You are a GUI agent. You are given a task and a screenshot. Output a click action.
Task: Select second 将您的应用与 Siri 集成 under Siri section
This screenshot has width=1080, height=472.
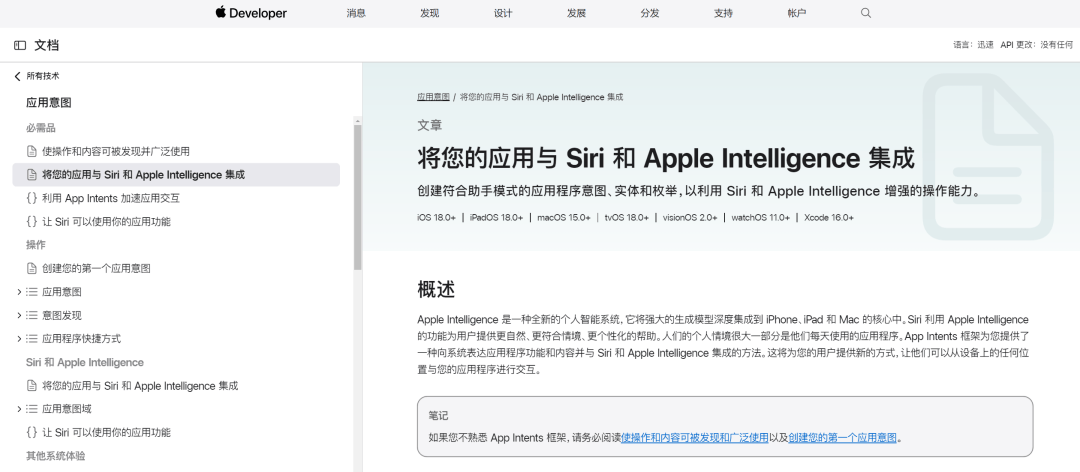tap(141, 386)
